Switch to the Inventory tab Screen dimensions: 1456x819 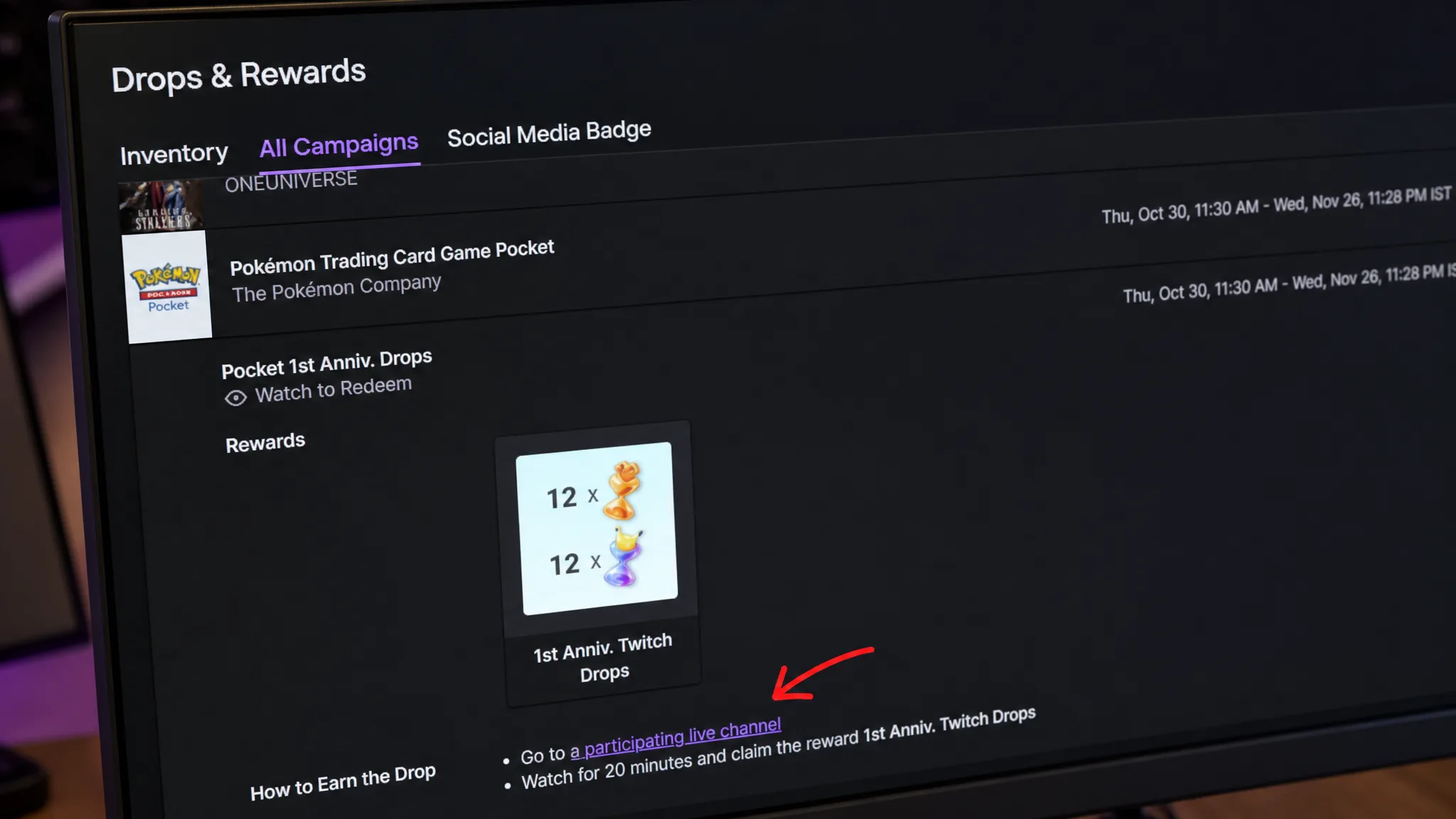pos(173,154)
